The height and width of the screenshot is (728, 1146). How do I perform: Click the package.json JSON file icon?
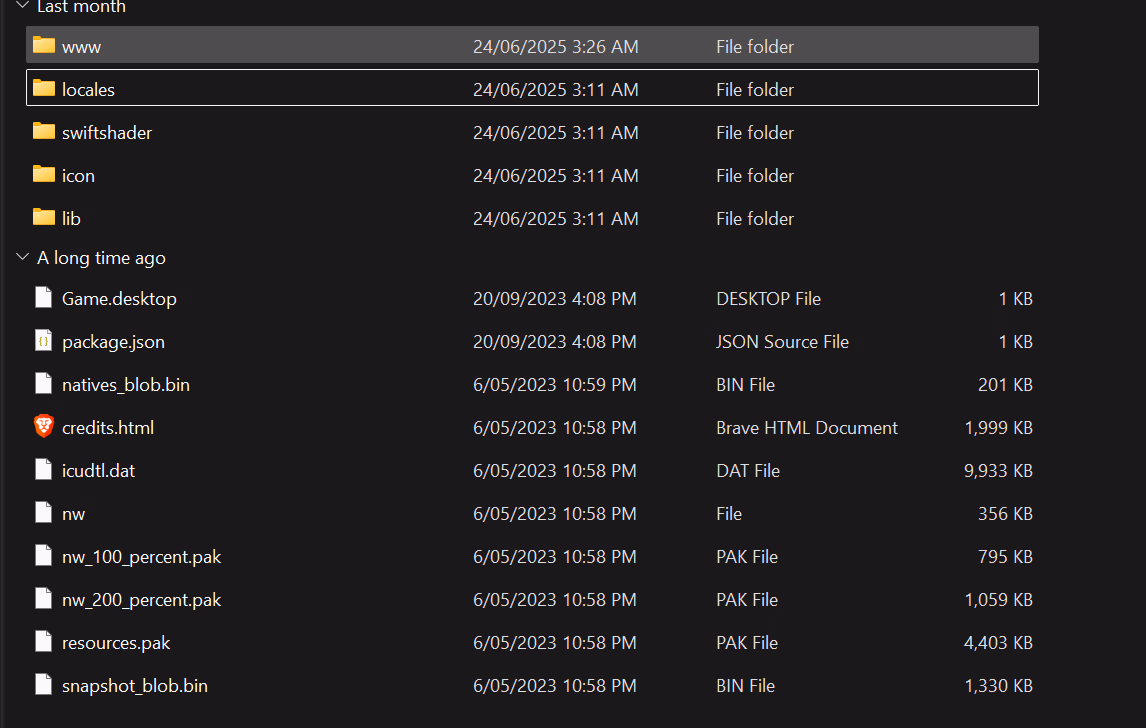[43, 341]
